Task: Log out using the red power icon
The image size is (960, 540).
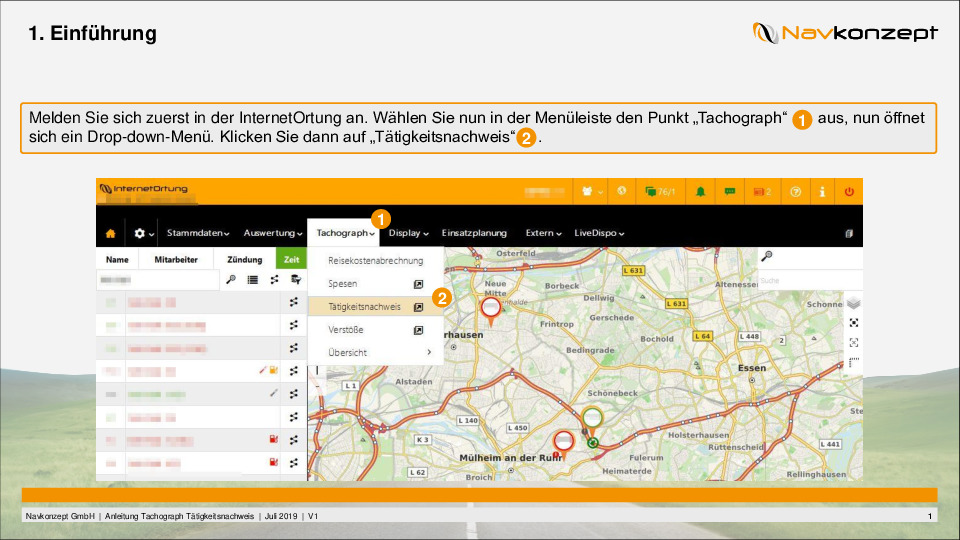Action: (849, 192)
